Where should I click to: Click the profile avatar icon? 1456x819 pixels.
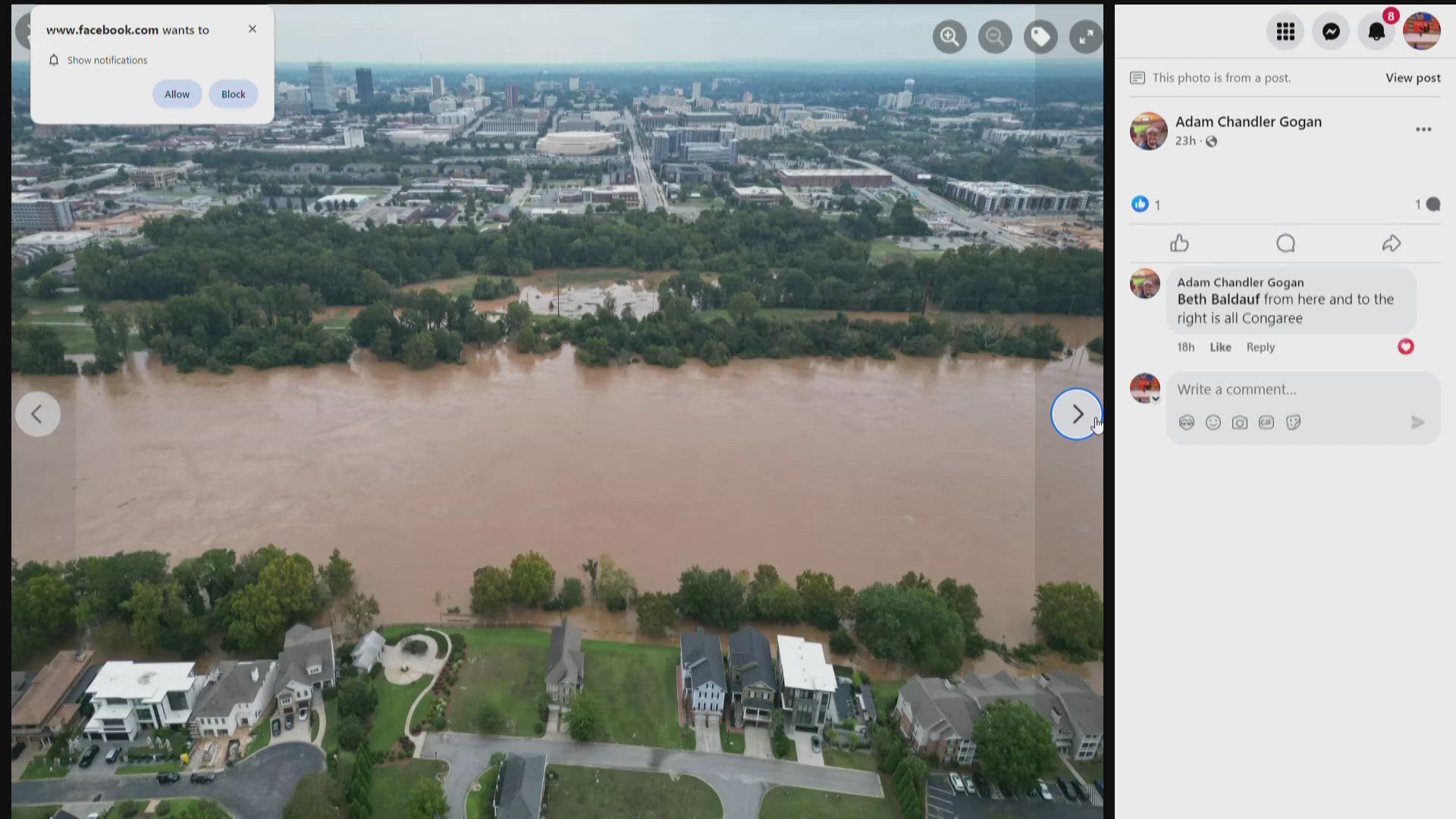point(1422,29)
